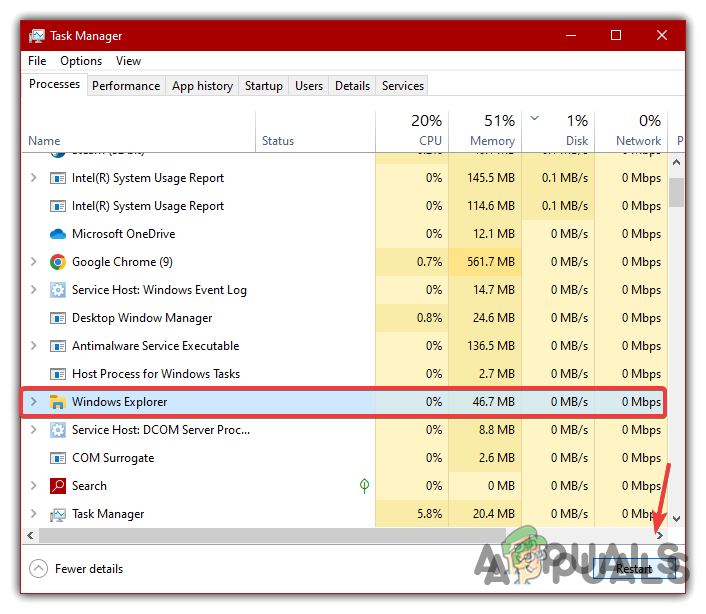706x614 pixels.
Task: Select the Microsoft OneDrive process name
Action: point(123,234)
